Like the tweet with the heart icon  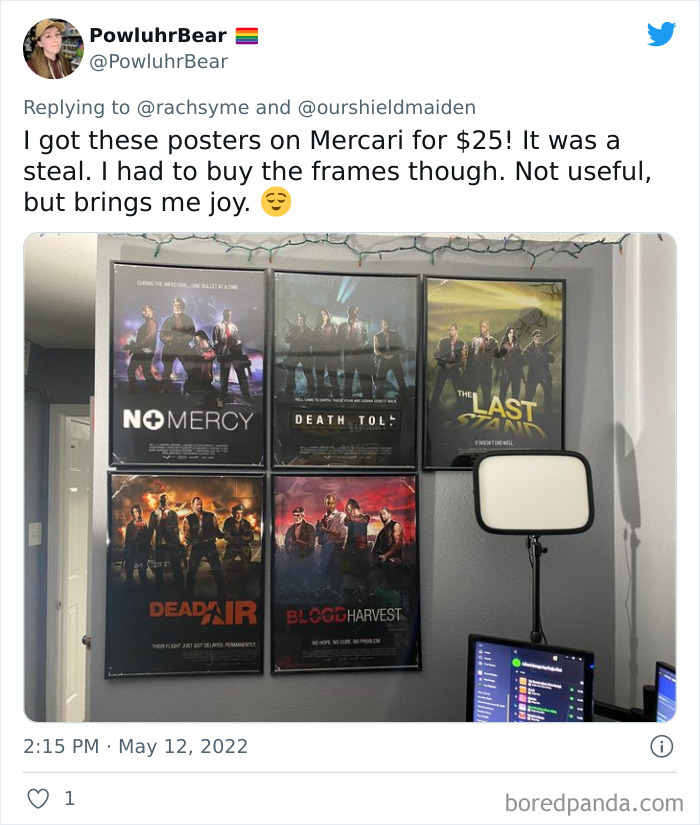[38, 799]
